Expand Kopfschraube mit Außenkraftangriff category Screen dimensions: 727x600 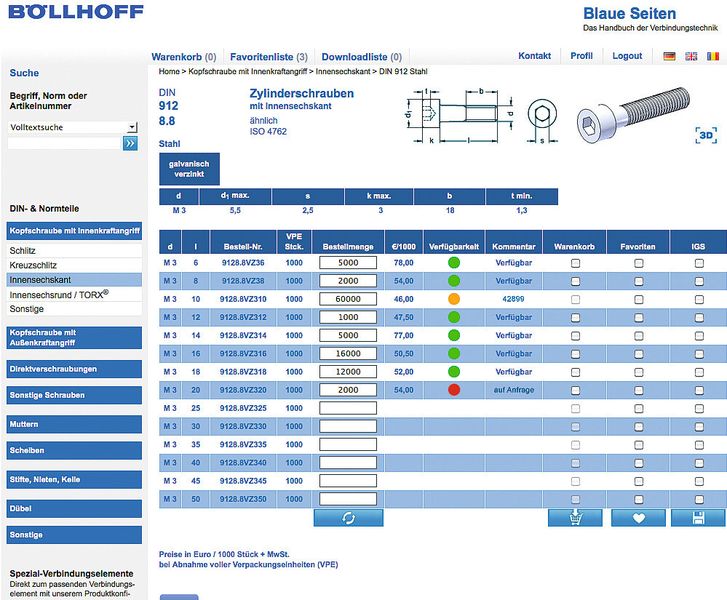point(74,338)
